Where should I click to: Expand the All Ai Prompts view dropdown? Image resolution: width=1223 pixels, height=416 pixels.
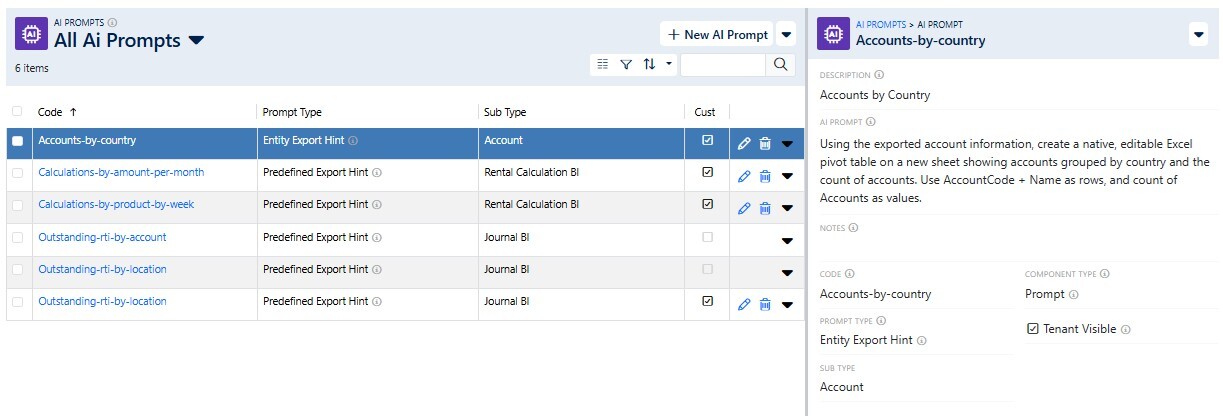[x=197, y=40]
